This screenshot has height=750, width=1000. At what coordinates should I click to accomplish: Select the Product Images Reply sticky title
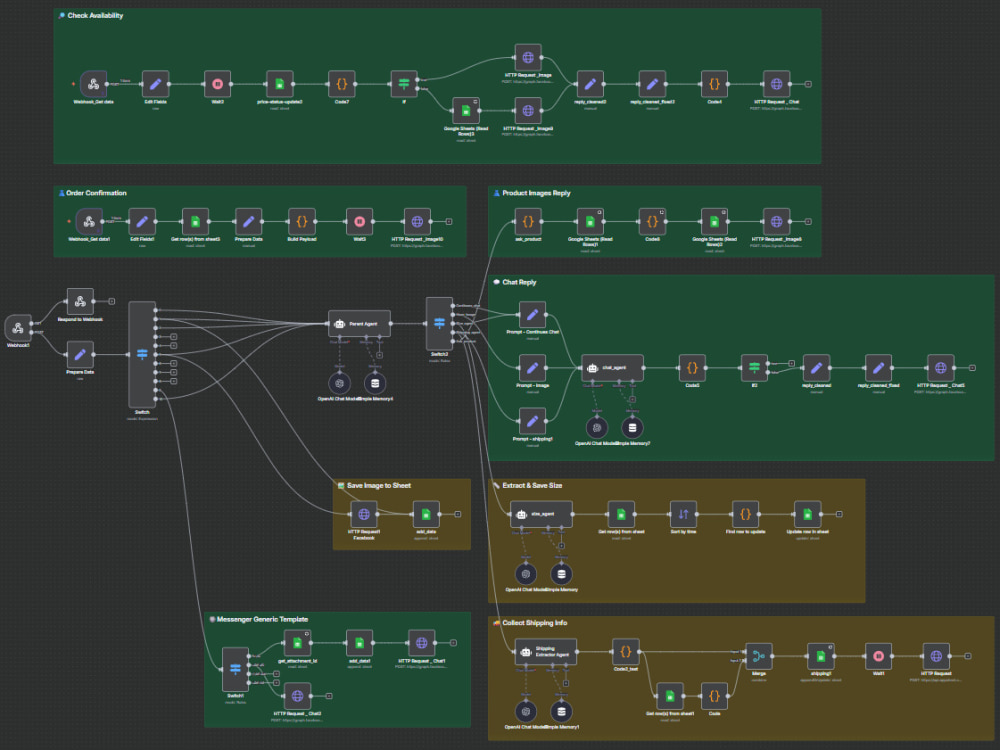(536, 193)
